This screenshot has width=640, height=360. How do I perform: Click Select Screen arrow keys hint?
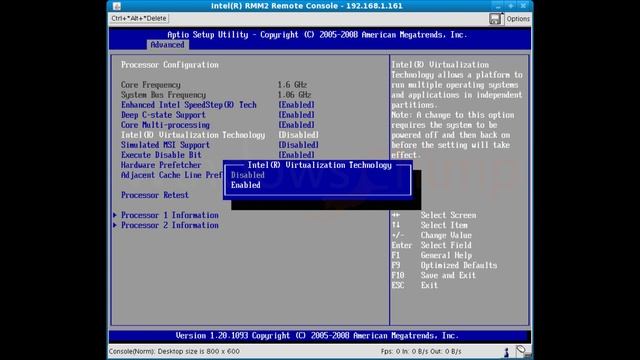(x=433, y=215)
